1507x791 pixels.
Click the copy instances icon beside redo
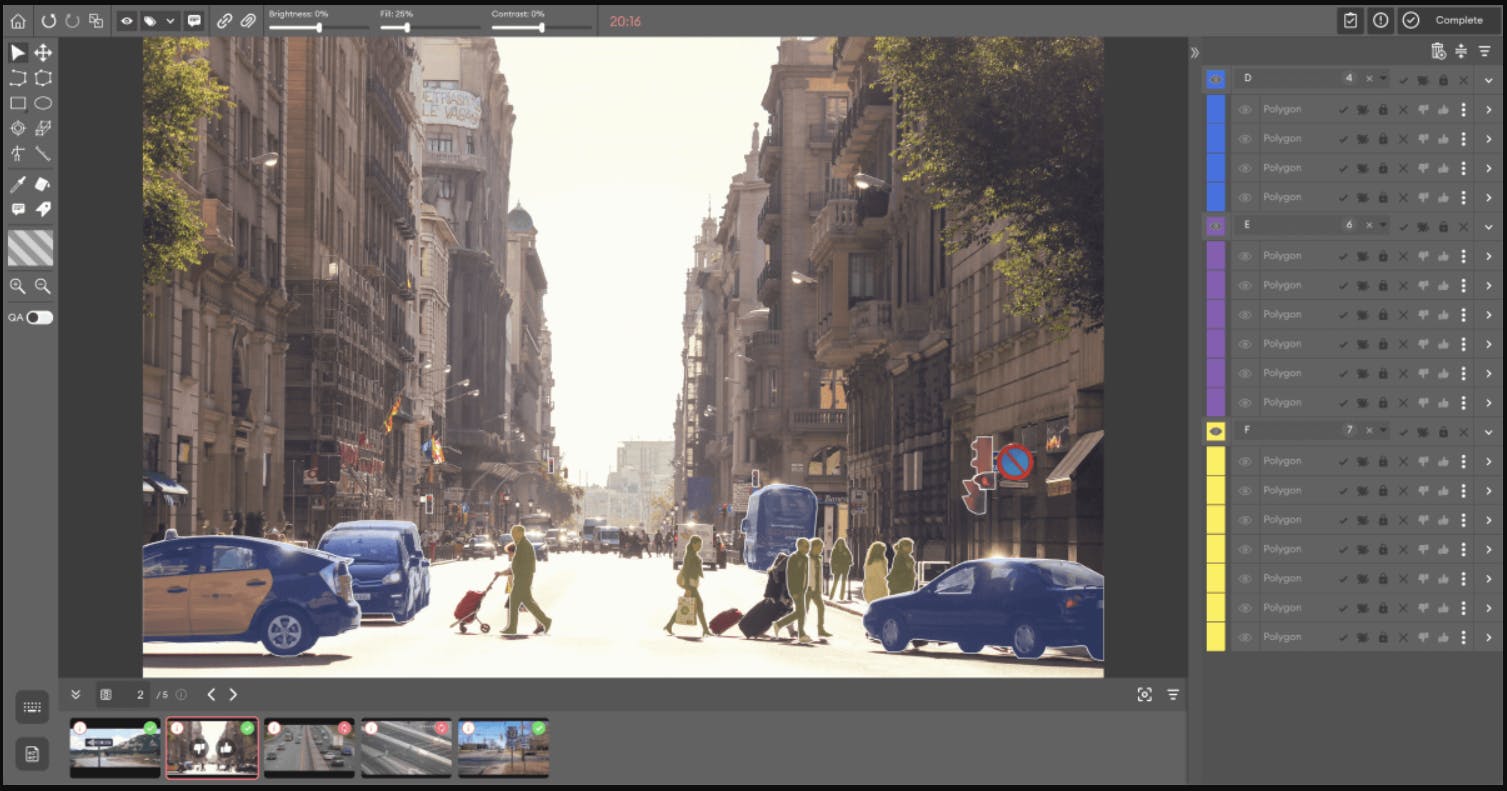pos(96,20)
